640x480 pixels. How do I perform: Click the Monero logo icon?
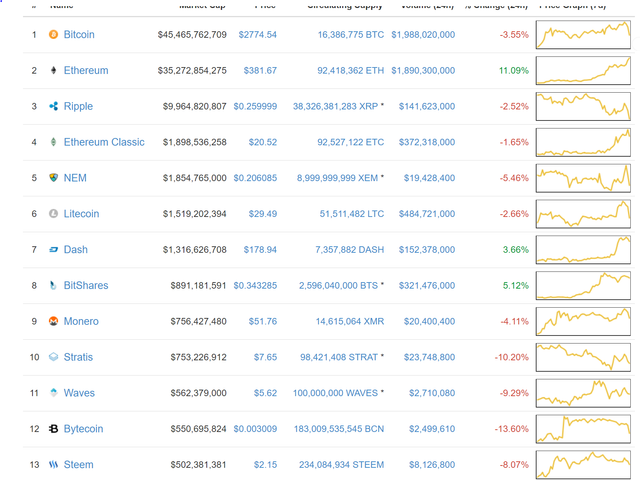(x=53, y=321)
